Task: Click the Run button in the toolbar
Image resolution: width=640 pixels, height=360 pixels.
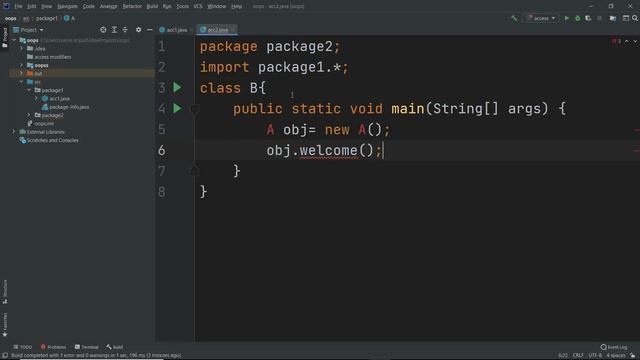Action: point(567,18)
